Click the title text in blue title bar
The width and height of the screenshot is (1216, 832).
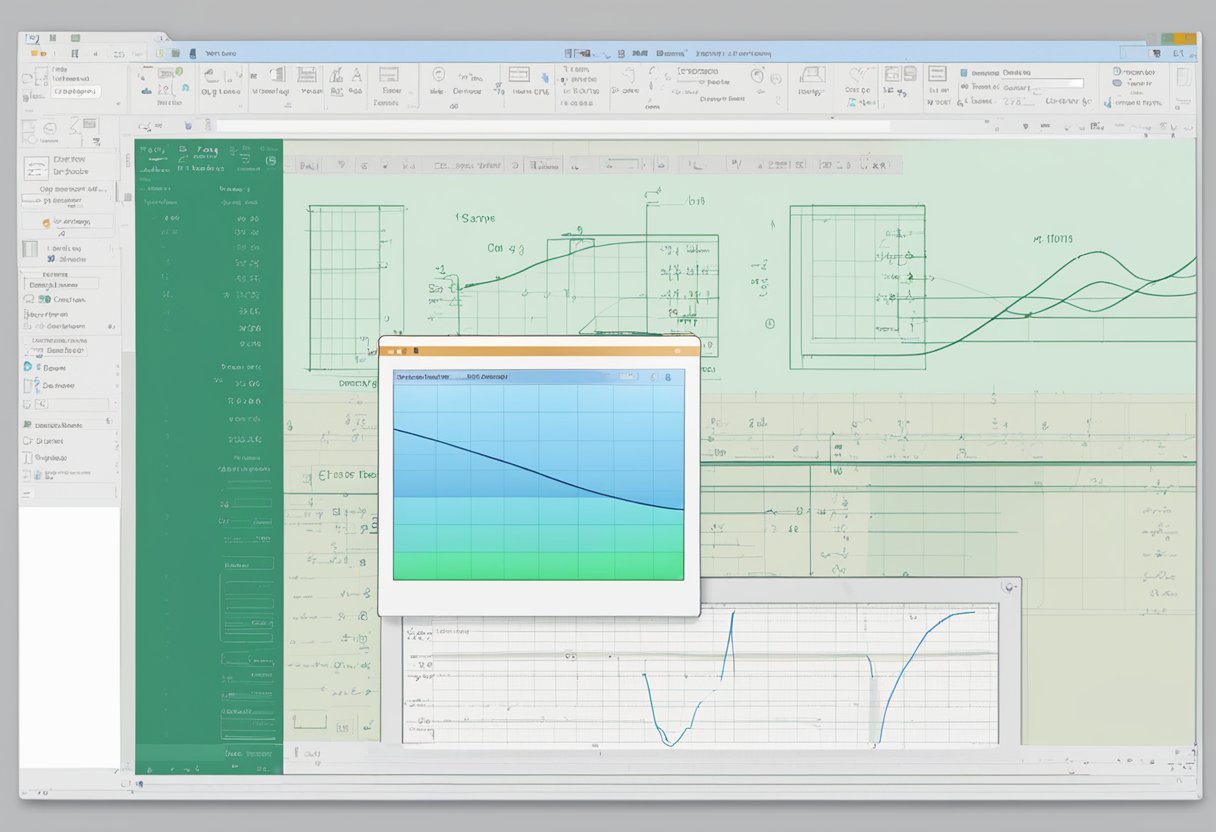[x=220, y=53]
